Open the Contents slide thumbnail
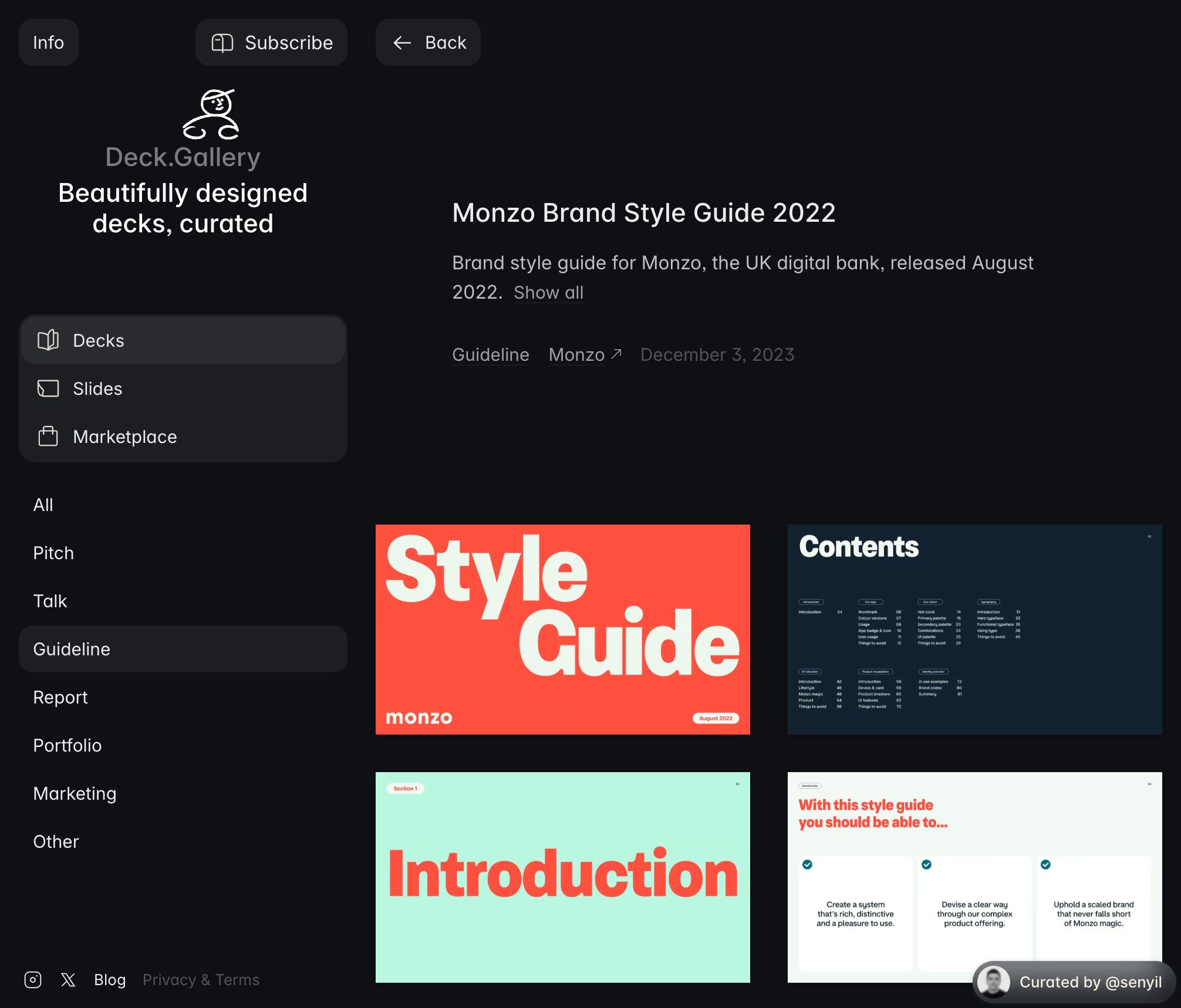Viewport: 1181px width, 1008px height. click(974, 630)
